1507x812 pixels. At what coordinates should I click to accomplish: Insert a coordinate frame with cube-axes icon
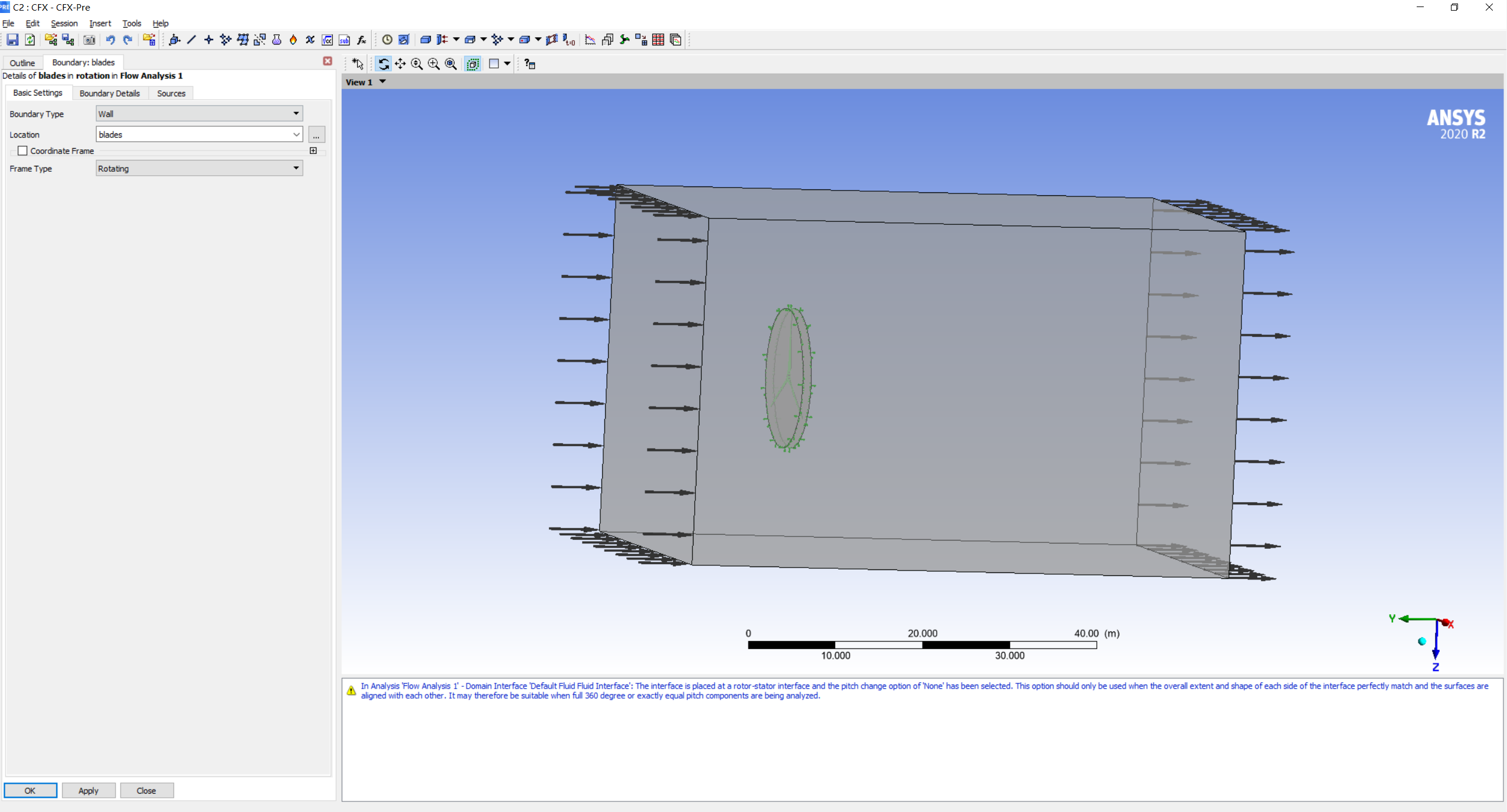tap(174, 40)
